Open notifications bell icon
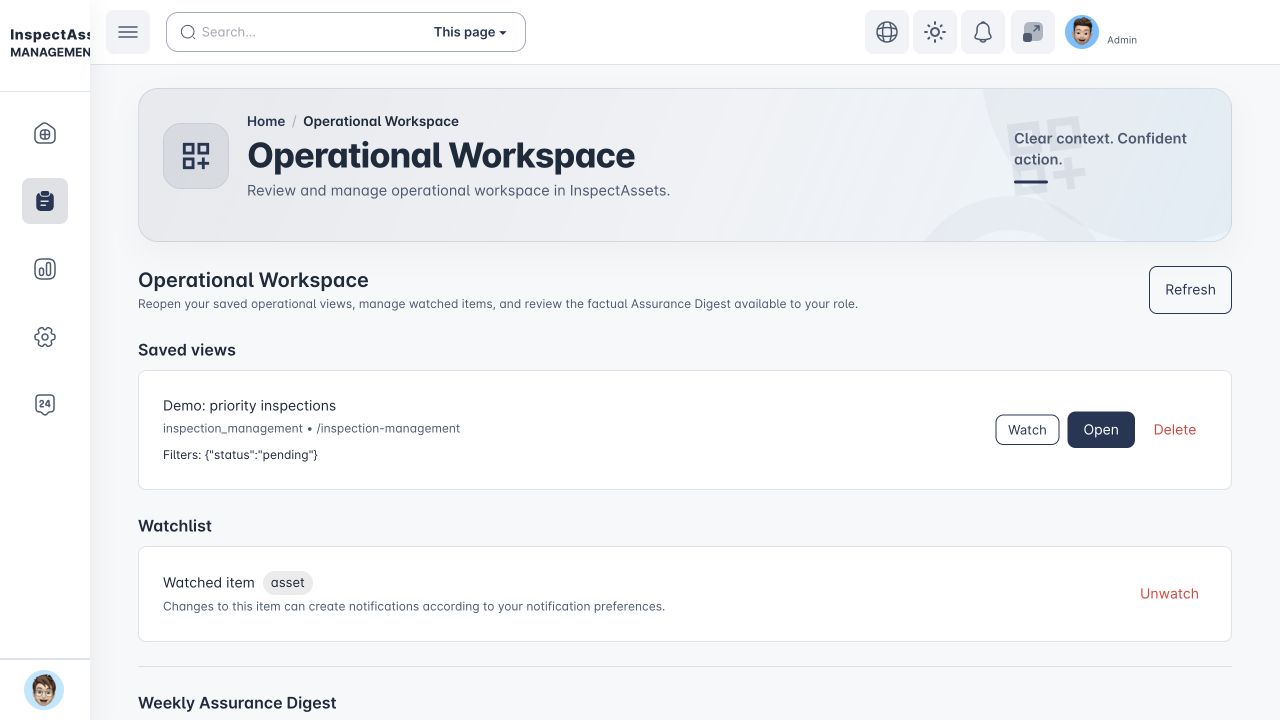The width and height of the screenshot is (1280, 720). pyautogui.click(x=983, y=32)
